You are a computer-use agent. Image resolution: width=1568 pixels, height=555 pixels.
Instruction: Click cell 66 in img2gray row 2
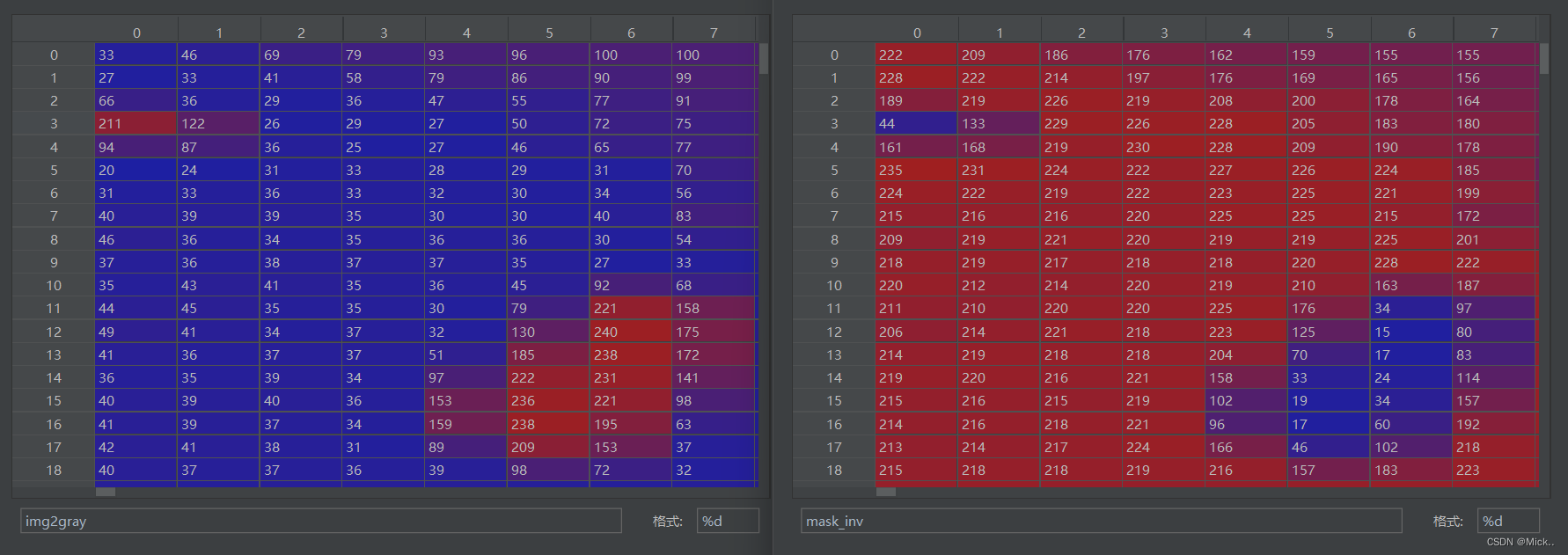point(136,101)
